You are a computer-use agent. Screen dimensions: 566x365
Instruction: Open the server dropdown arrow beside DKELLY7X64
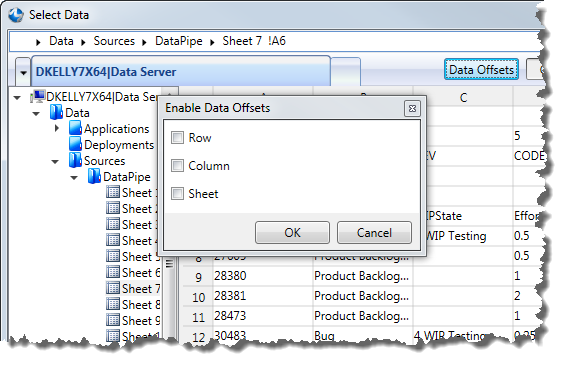pyautogui.click(x=23, y=72)
